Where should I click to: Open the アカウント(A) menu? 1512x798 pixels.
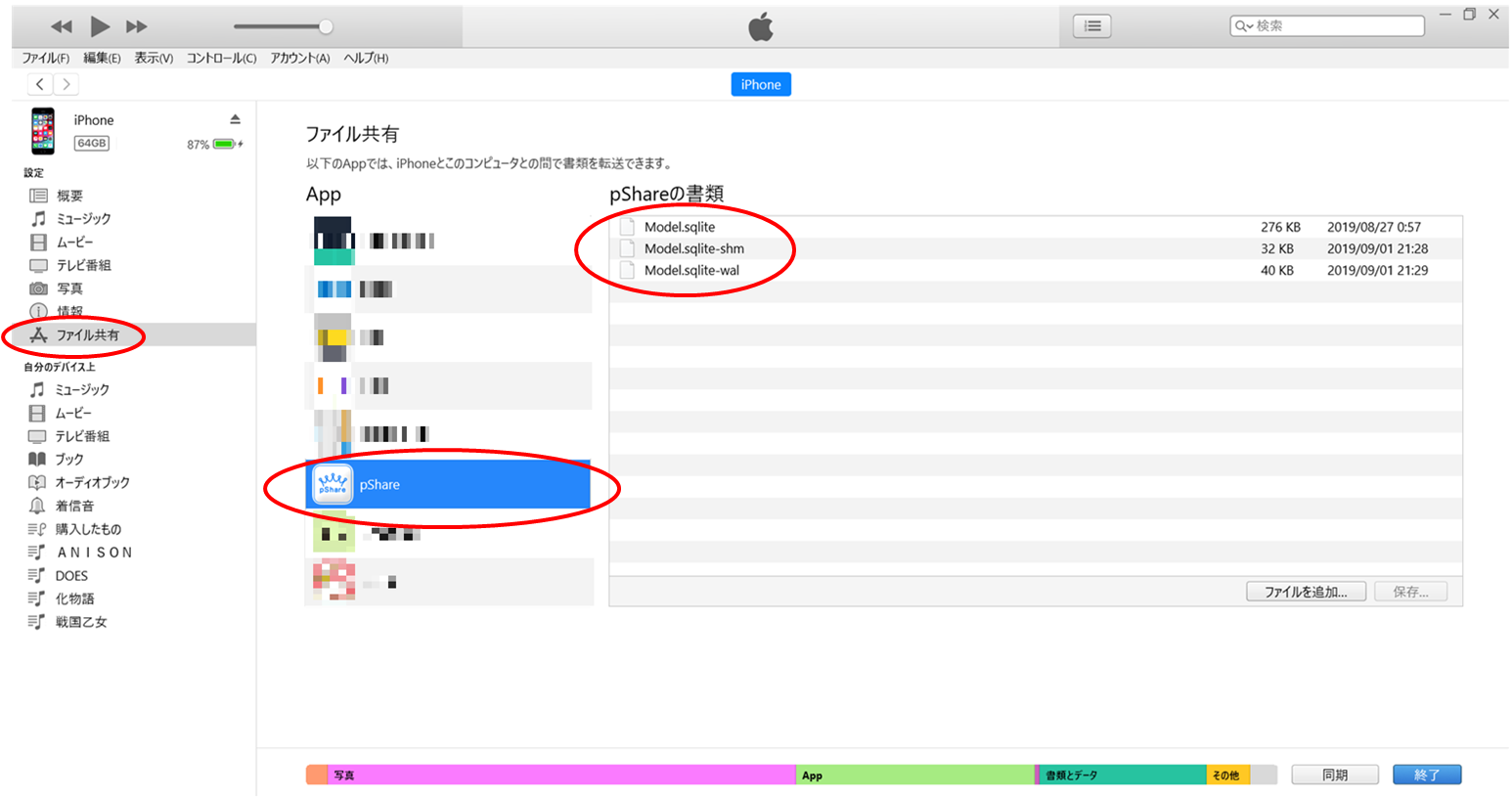[x=300, y=59]
